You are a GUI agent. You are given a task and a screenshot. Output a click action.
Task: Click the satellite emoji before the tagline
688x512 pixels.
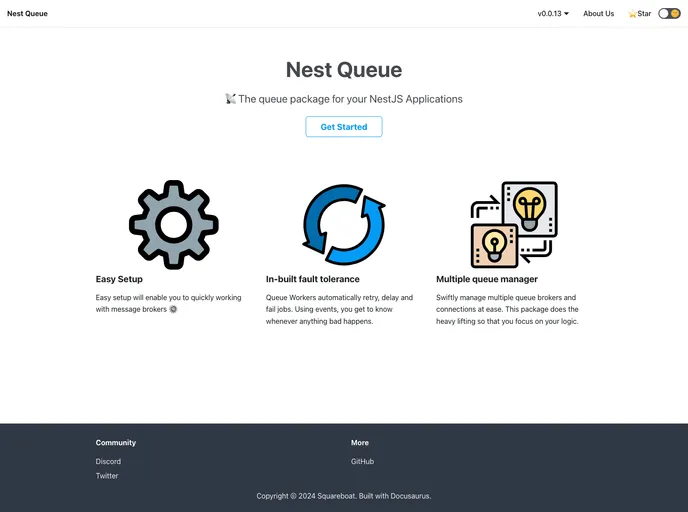[x=231, y=99]
